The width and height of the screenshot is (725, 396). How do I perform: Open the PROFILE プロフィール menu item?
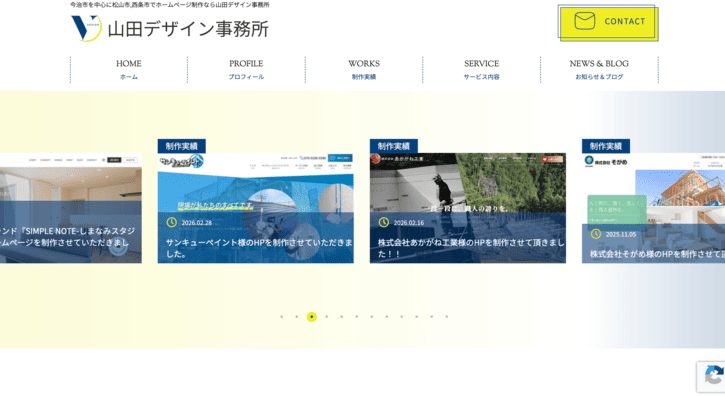coord(246,70)
